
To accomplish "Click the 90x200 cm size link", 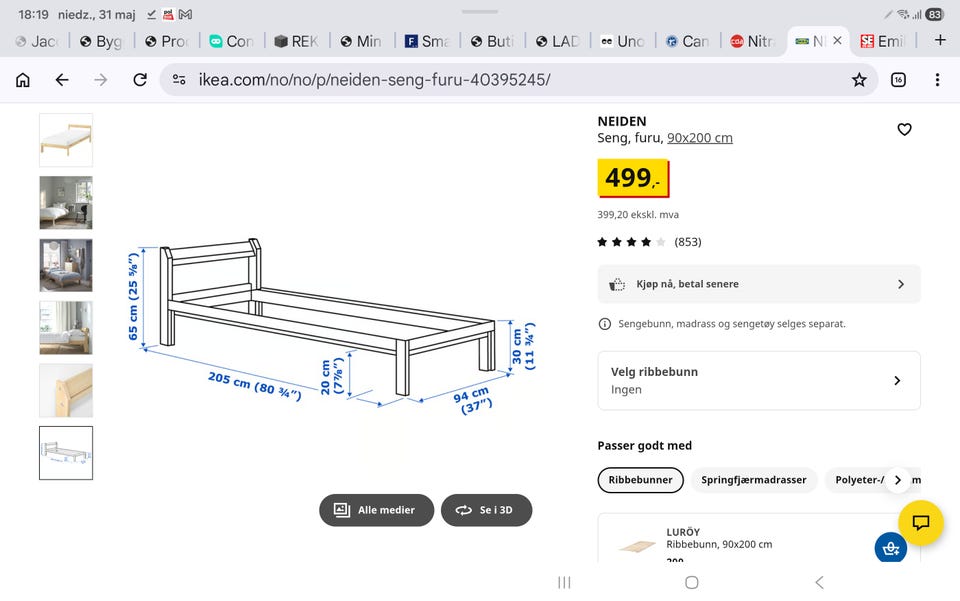I will click(700, 138).
